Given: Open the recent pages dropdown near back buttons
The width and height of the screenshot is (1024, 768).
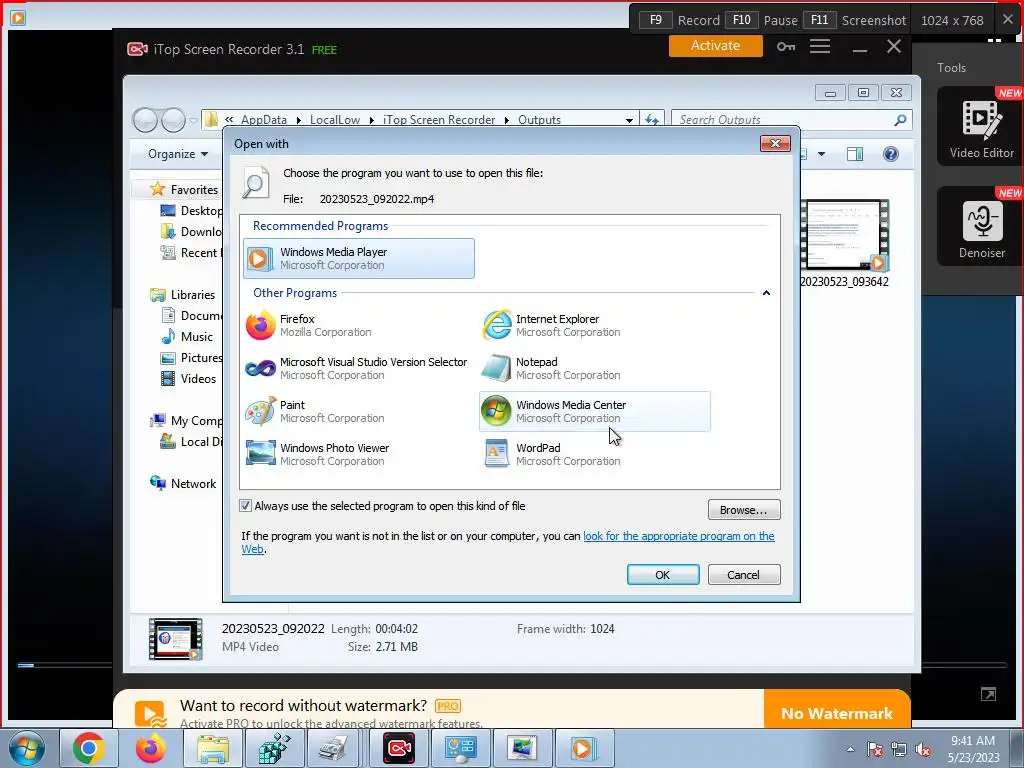Looking at the screenshot, I should click(193, 120).
